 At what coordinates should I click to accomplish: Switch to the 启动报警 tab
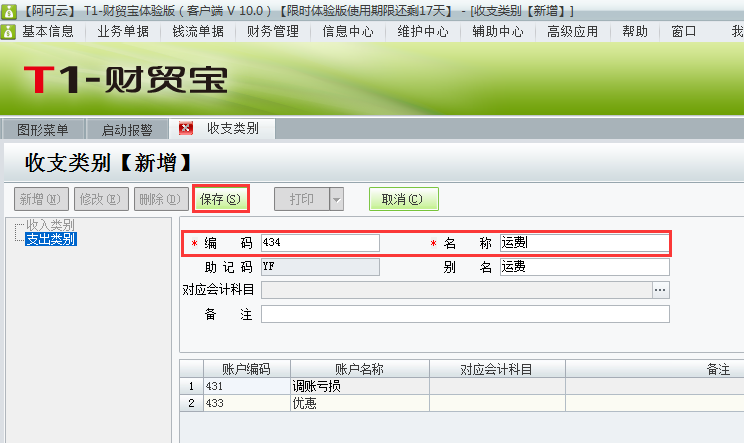coord(127,129)
